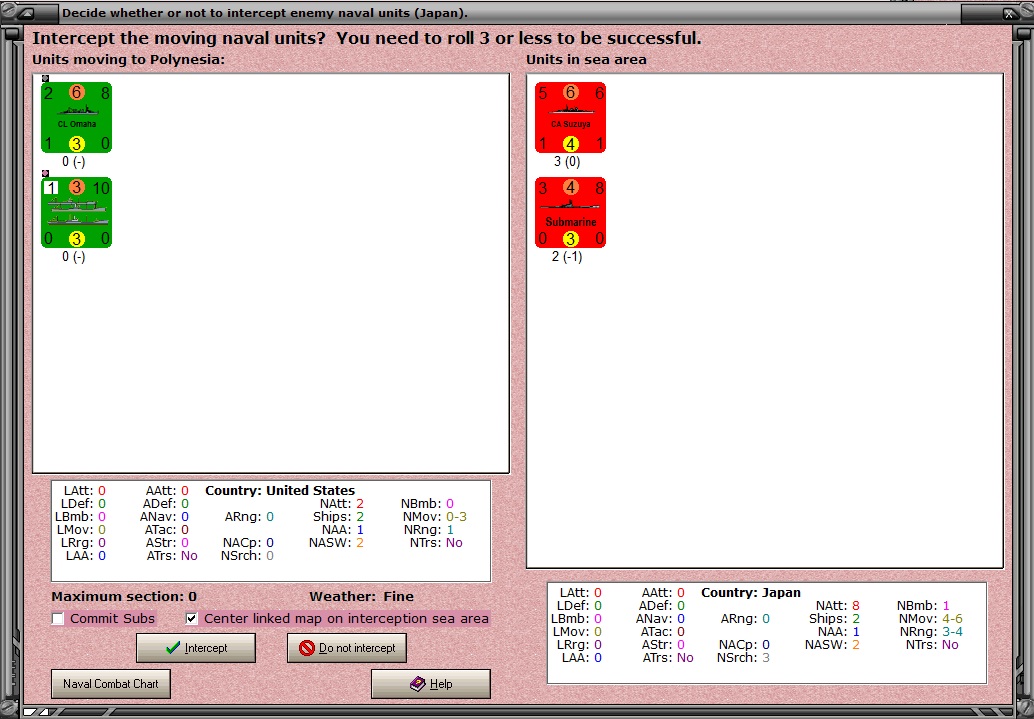Select the CA Suzuya cruiser counter

[x=570, y=117]
